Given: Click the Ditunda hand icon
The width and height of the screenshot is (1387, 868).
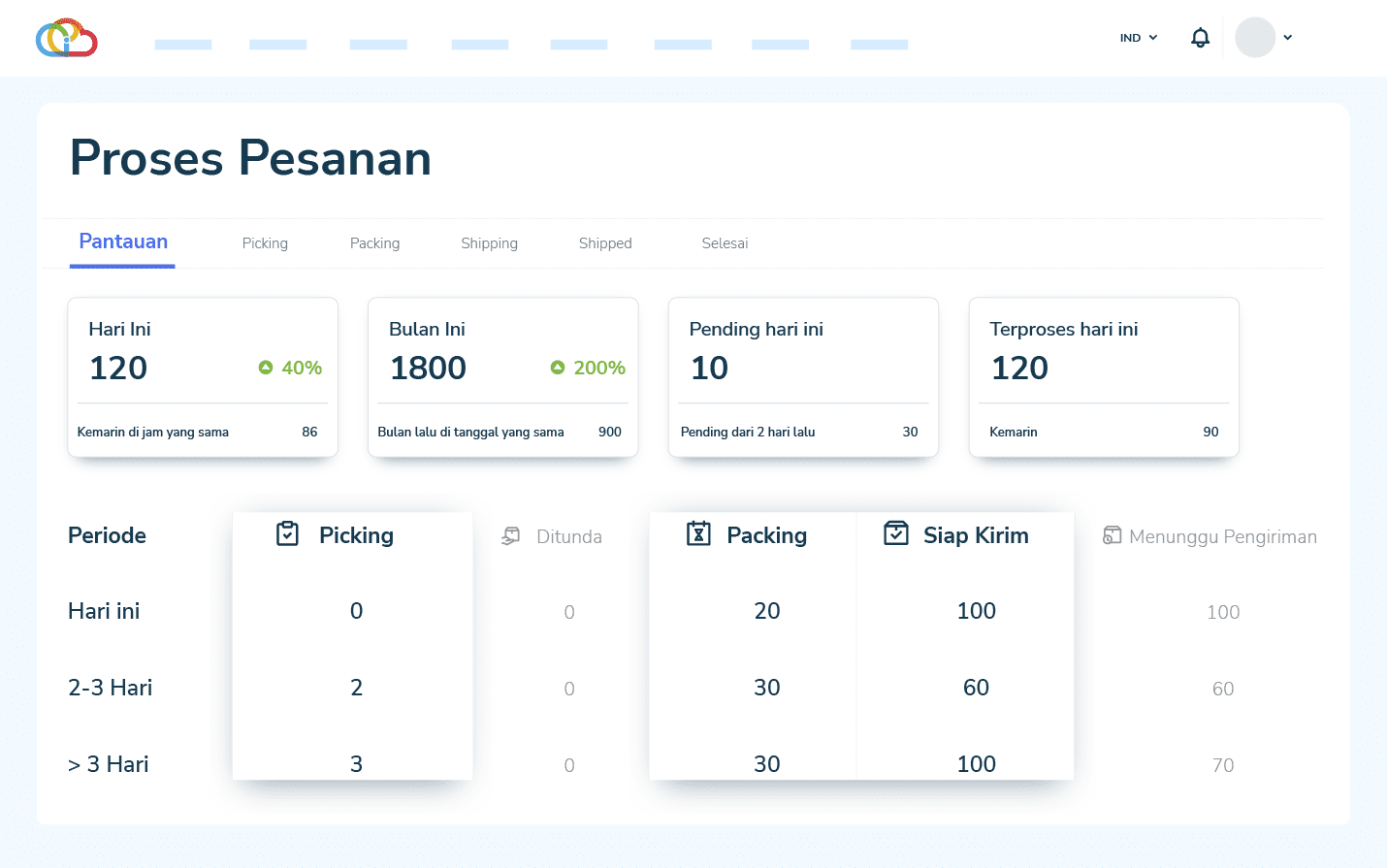Looking at the screenshot, I should pyautogui.click(x=511, y=536).
